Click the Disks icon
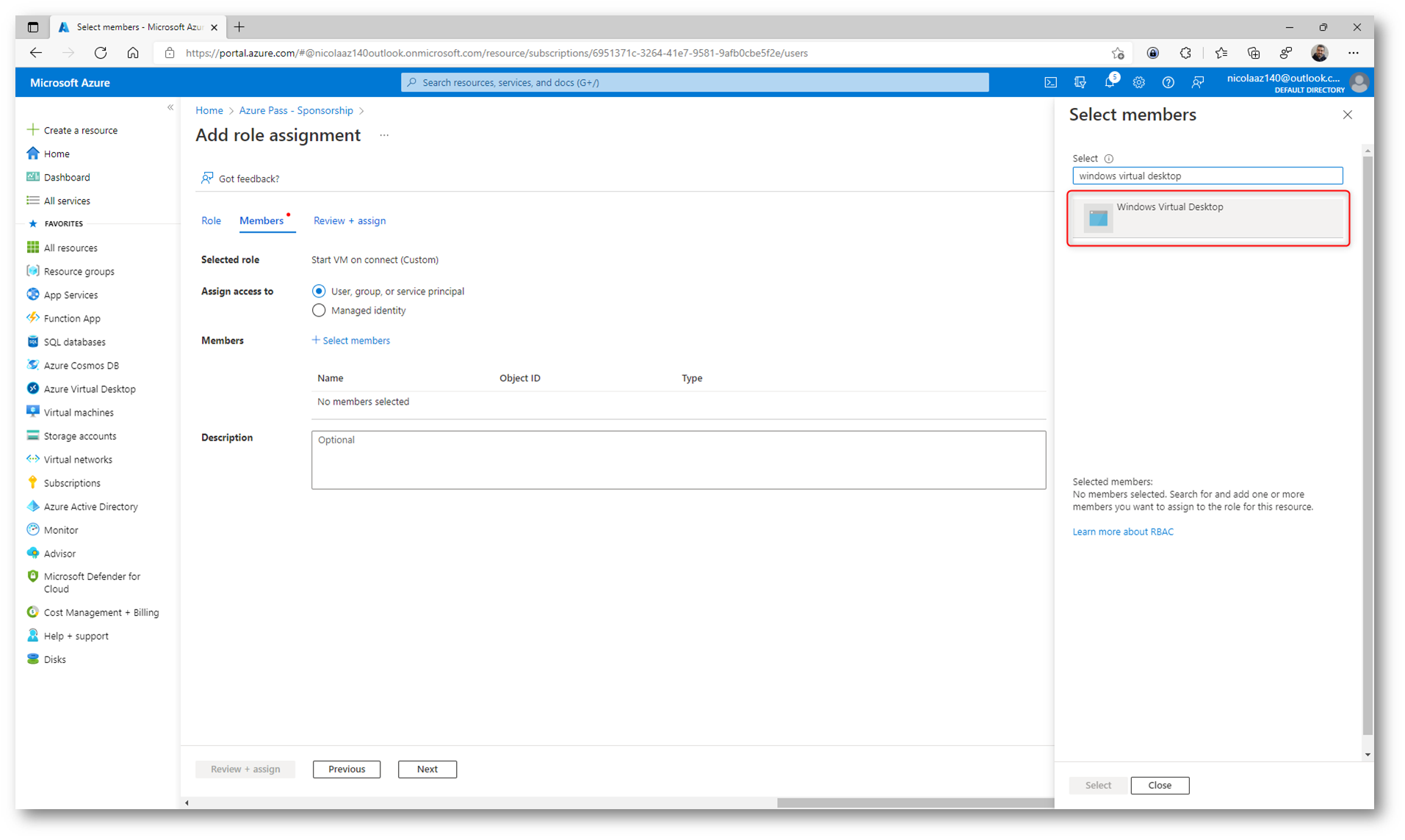Image resolution: width=1405 pixels, height=840 pixels. [x=32, y=659]
